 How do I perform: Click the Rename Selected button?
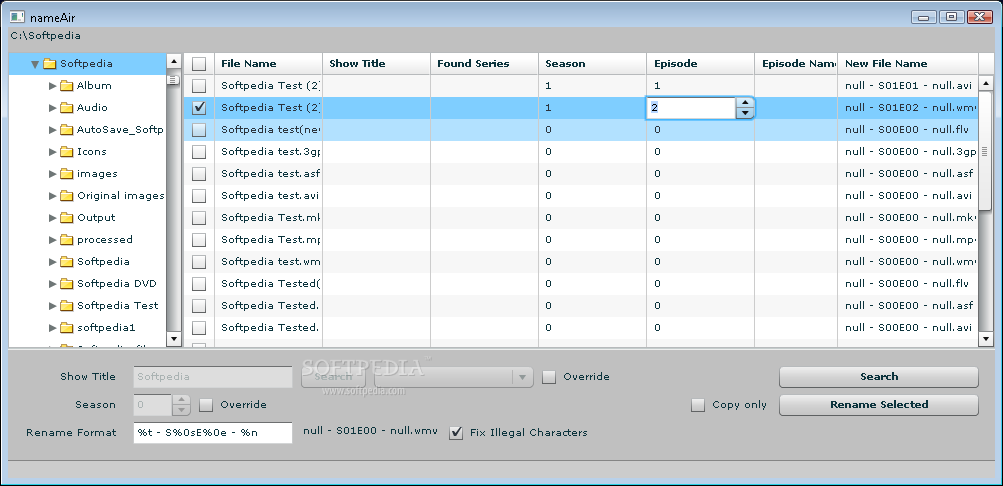878,405
